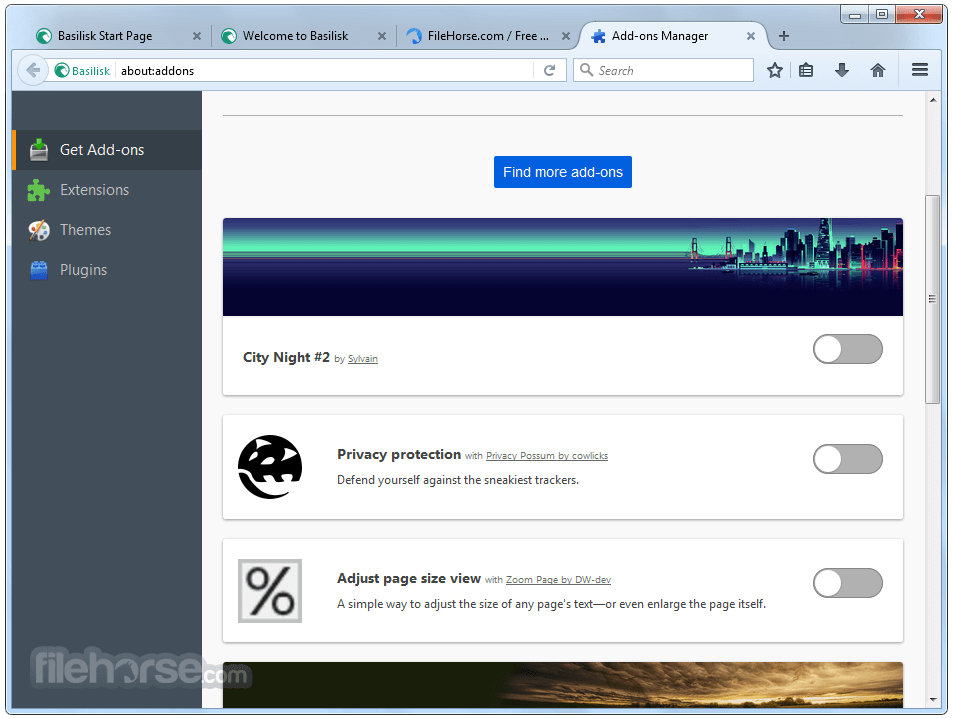Click the Zoom Page percent icon
The height and width of the screenshot is (719, 953).
click(x=270, y=591)
